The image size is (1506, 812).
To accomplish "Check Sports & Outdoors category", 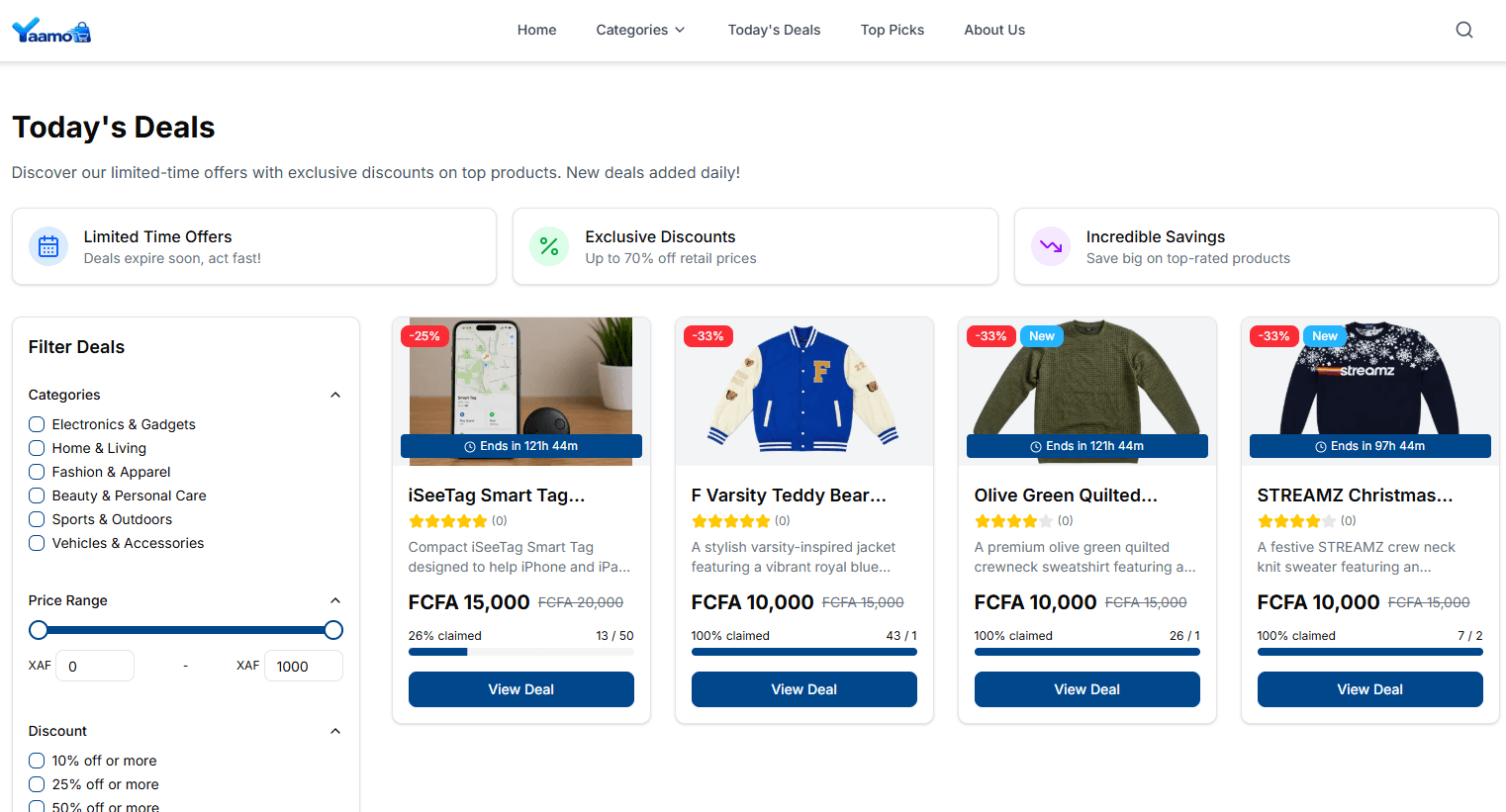I will (x=37, y=519).
